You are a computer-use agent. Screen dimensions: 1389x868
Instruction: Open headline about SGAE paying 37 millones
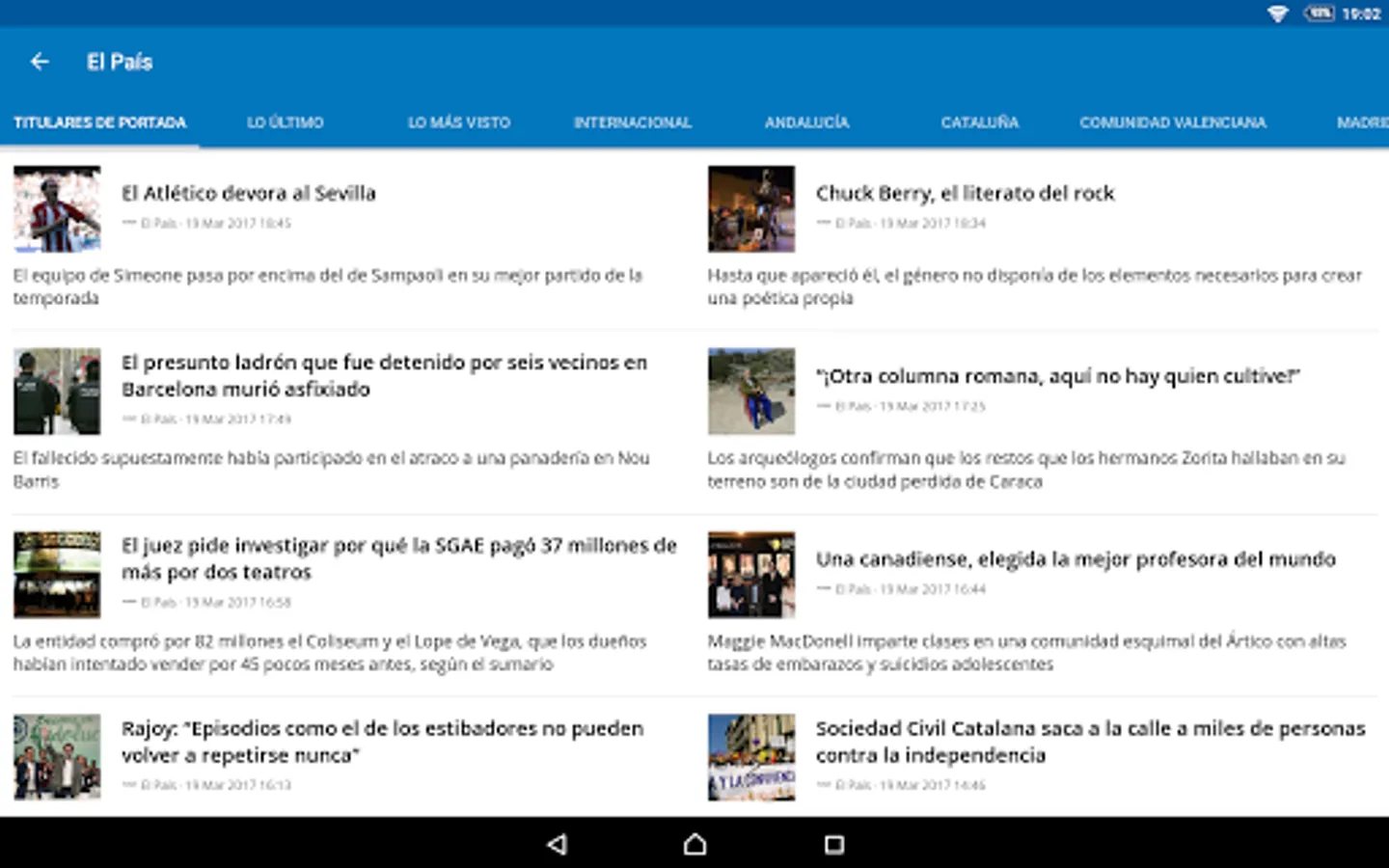(399, 558)
